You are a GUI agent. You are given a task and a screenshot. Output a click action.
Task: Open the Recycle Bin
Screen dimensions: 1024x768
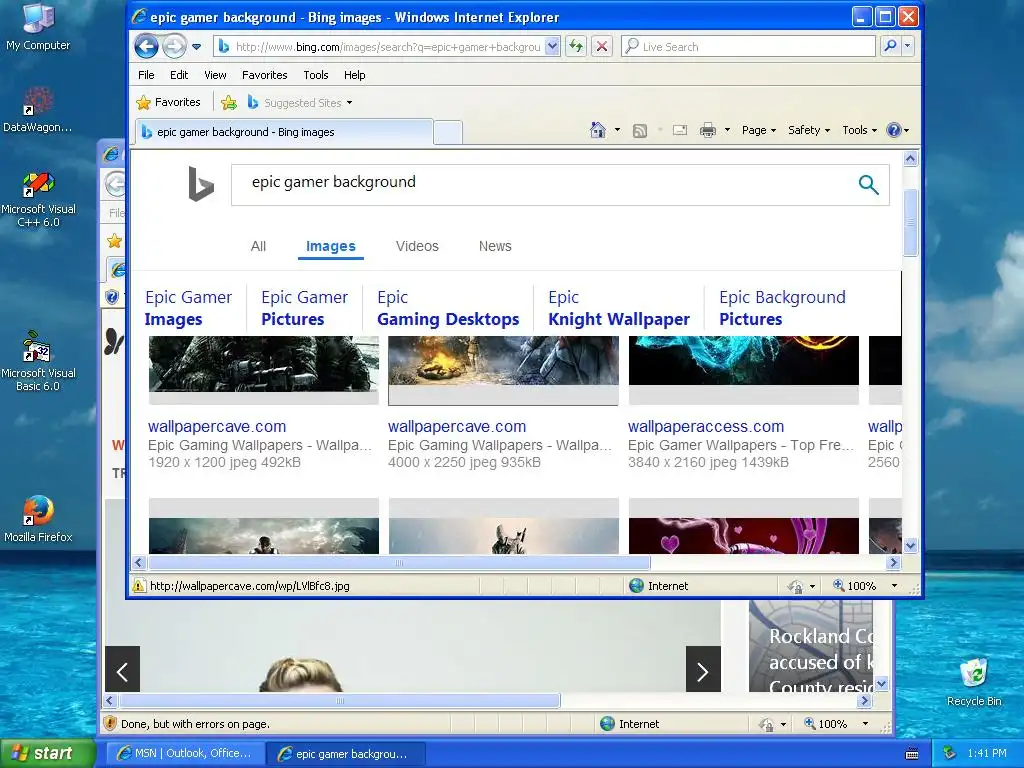point(974,682)
